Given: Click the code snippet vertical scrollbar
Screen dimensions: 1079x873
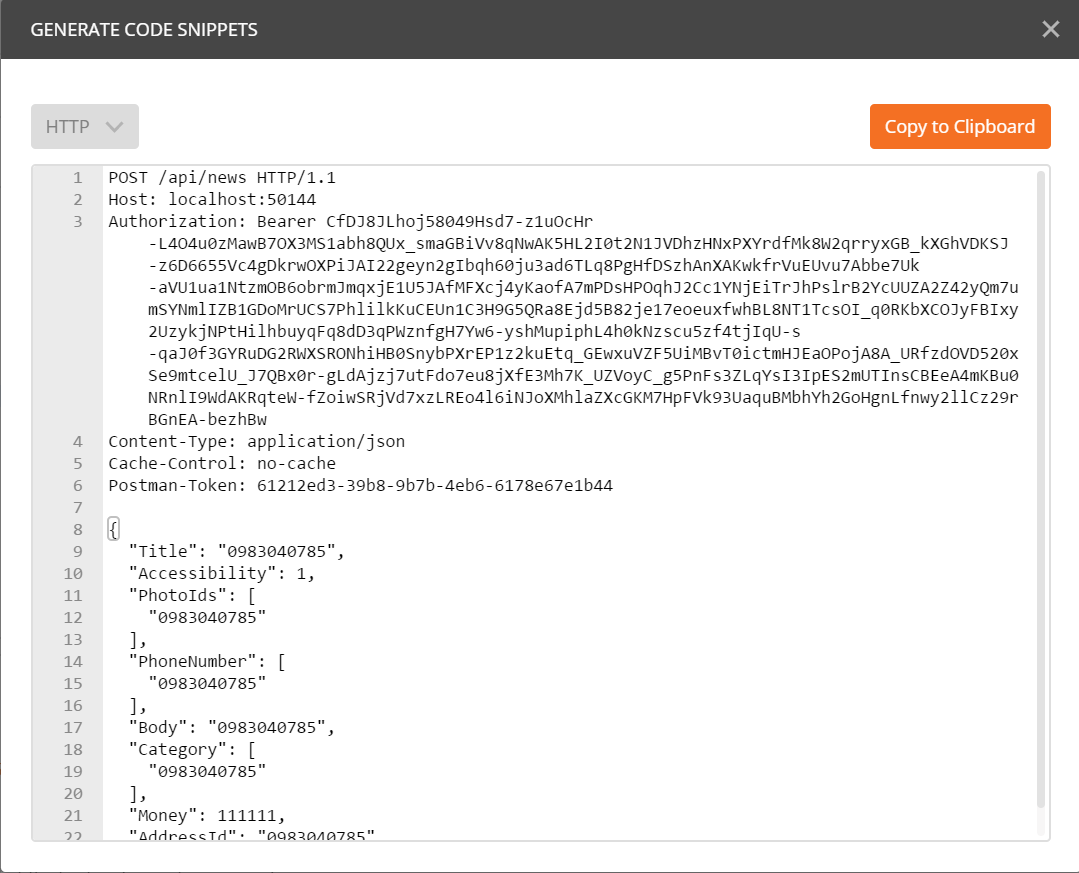Looking at the screenshot, I should click(1040, 490).
